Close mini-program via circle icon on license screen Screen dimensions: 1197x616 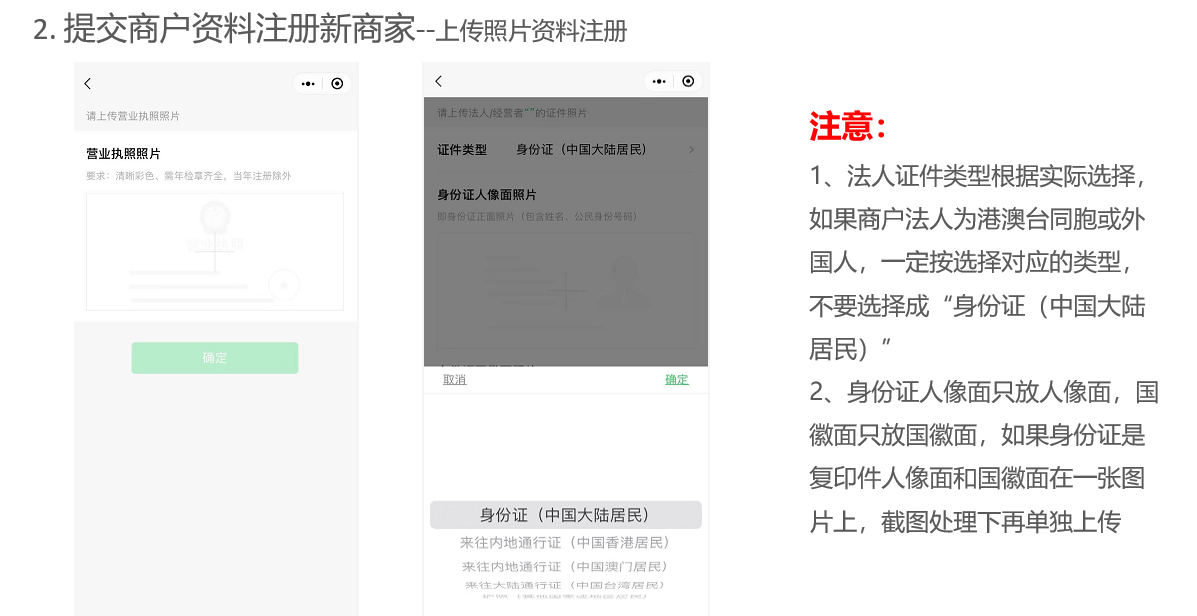[x=337, y=84]
